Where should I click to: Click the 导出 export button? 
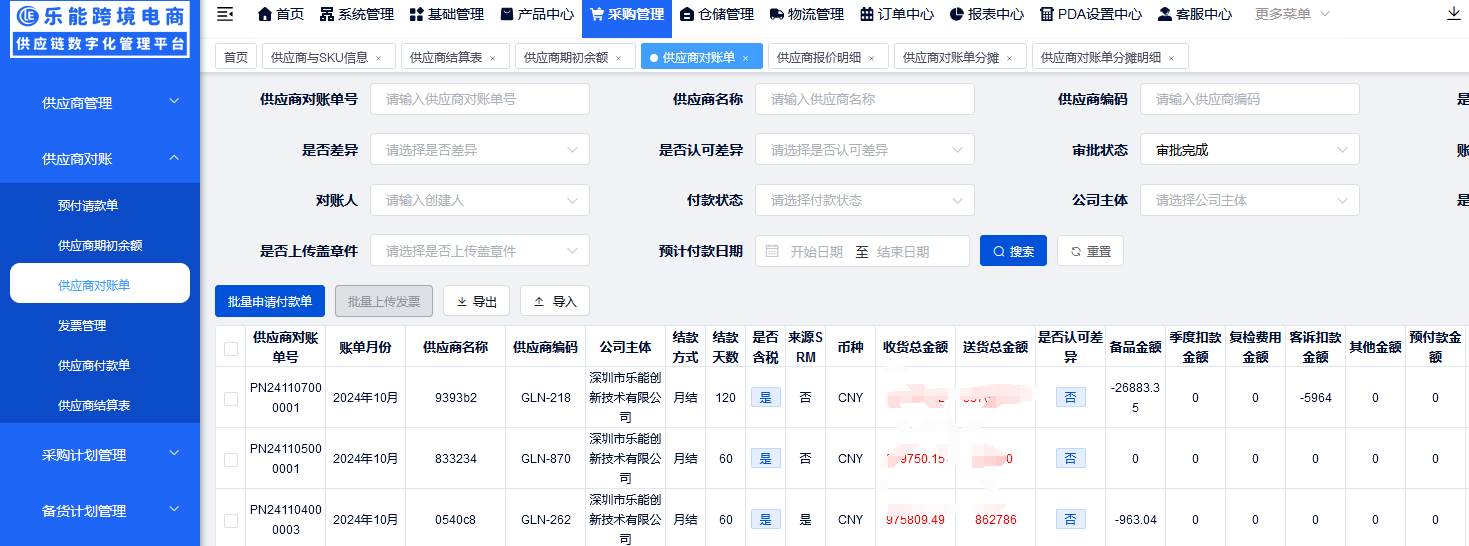476,301
